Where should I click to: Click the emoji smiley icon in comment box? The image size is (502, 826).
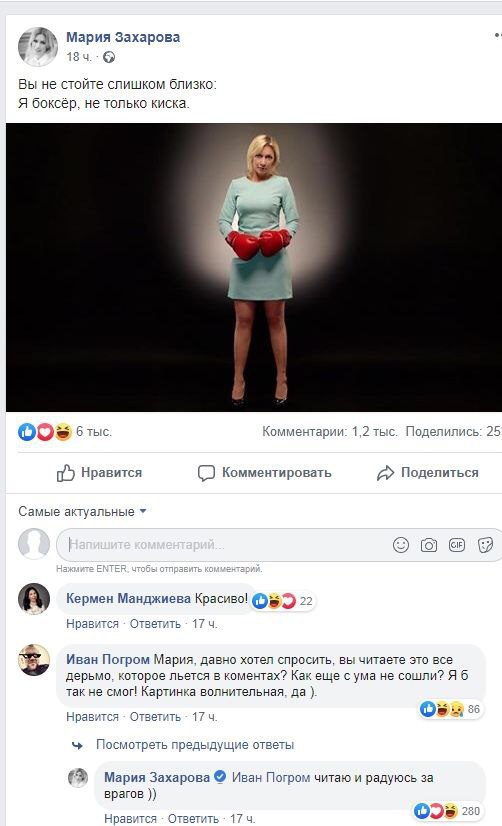click(401, 545)
